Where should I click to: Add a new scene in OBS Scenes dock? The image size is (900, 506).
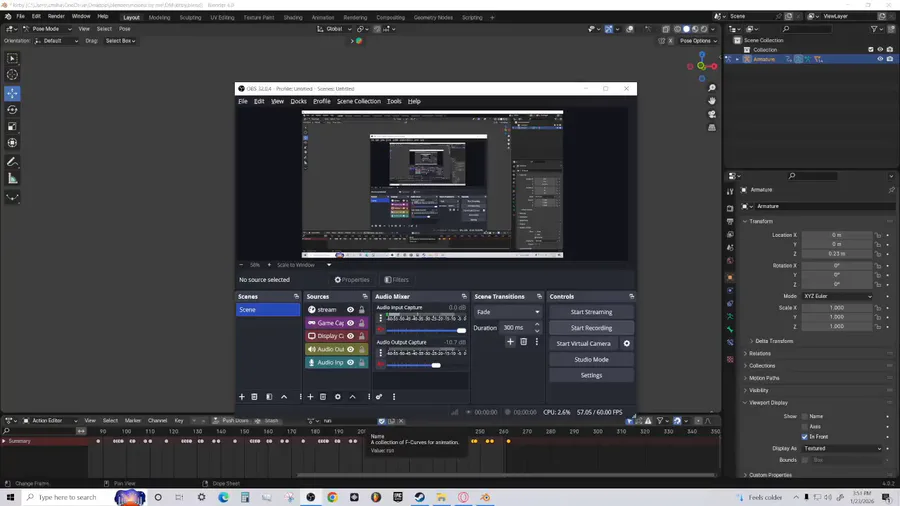[242, 396]
